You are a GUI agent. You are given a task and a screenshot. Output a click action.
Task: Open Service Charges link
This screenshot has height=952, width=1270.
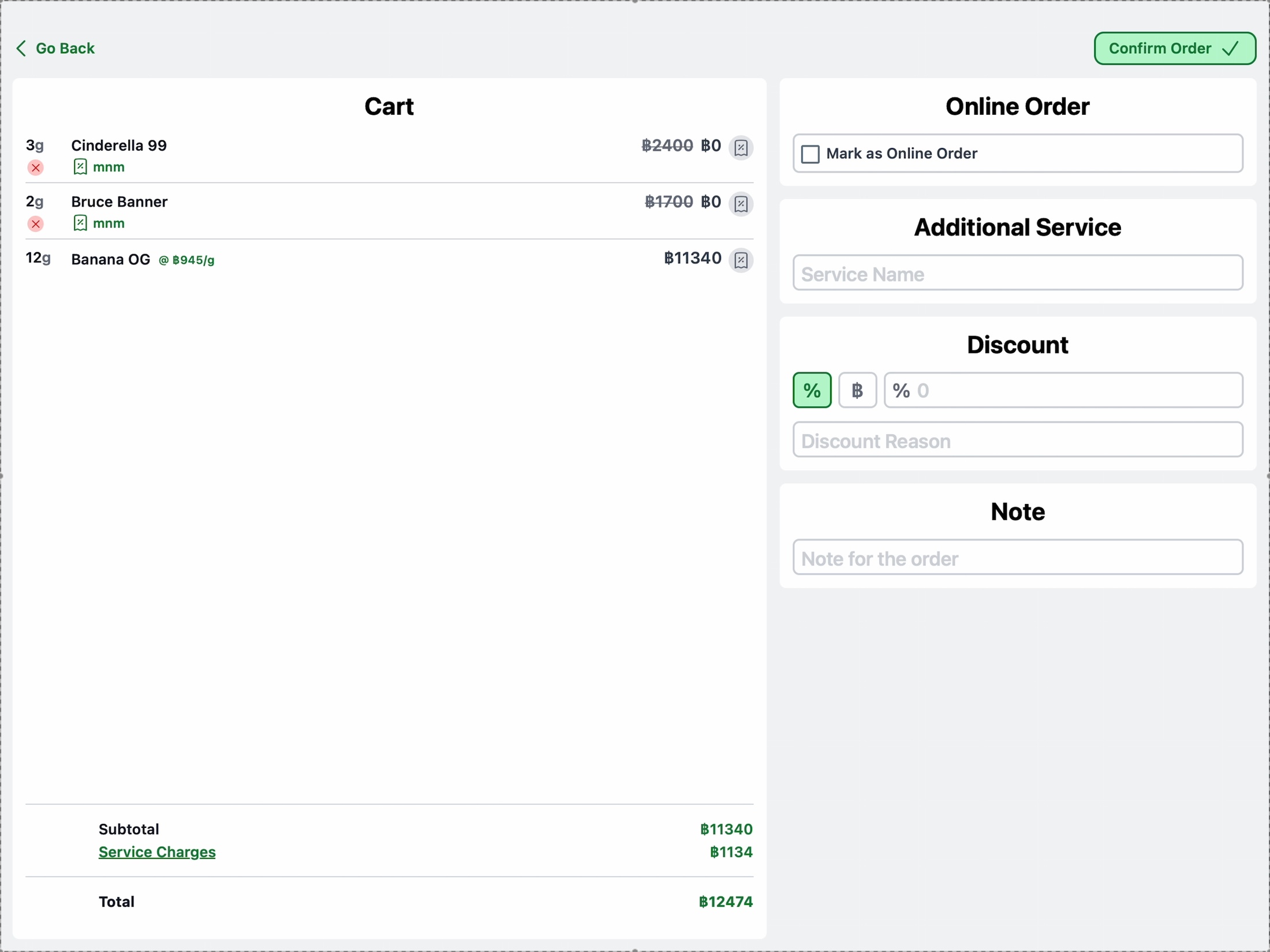tap(157, 852)
